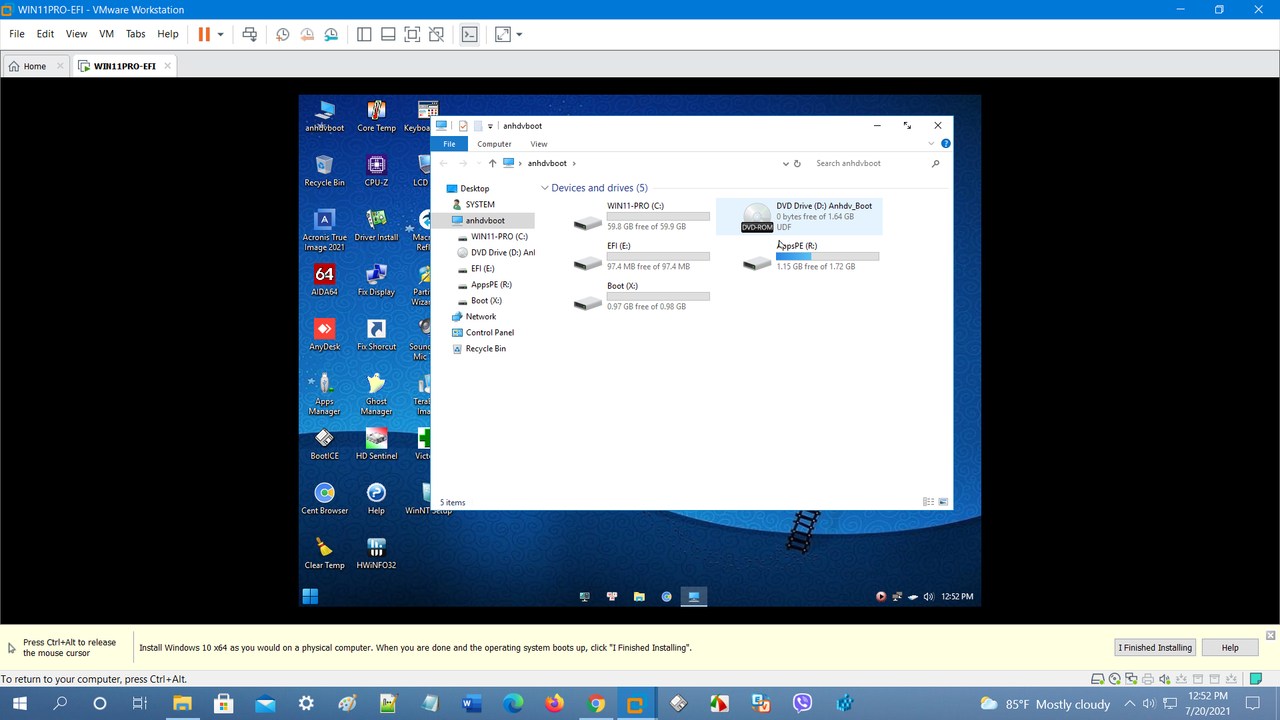Viewport: 1280px width, 720px height.
Task: Click the blue File tab in Explorer
Action: (449, 144)
